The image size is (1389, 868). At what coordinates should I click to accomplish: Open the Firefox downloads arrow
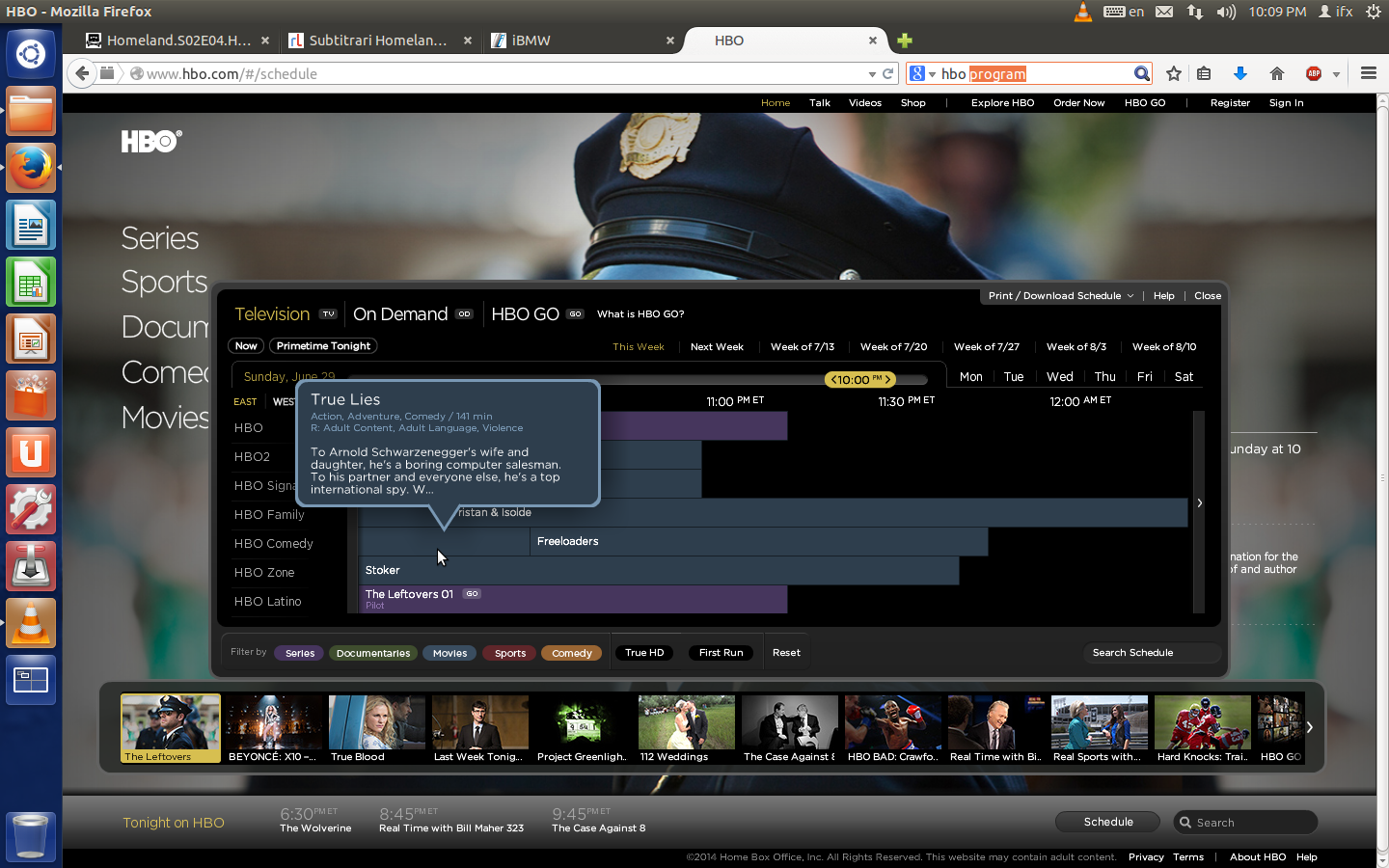pyautogui.click(x=1240, y=73)
